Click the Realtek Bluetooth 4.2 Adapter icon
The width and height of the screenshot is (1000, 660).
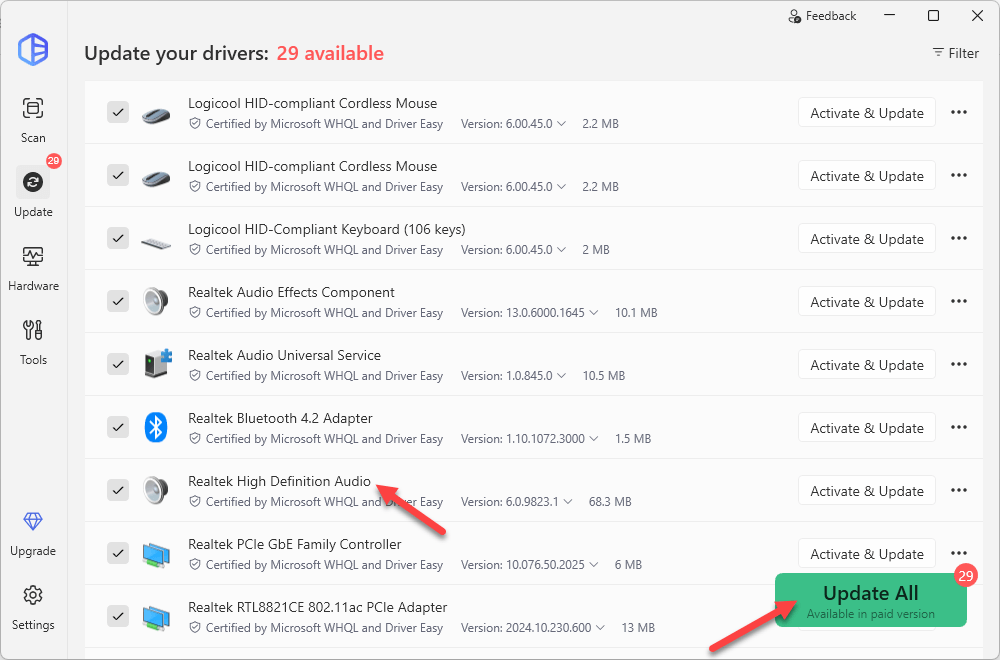155,428
